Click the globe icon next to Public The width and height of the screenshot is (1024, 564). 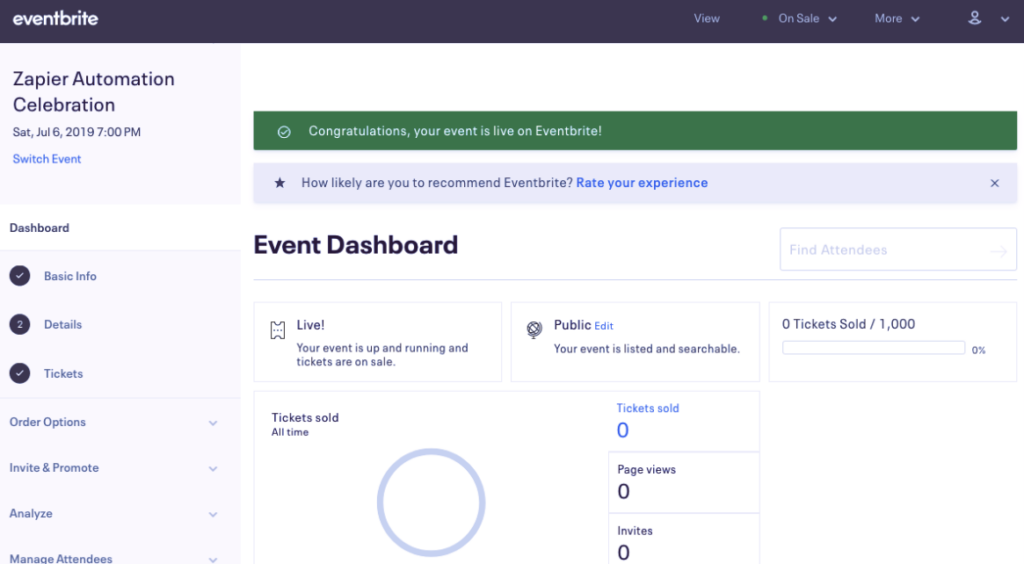534,330
